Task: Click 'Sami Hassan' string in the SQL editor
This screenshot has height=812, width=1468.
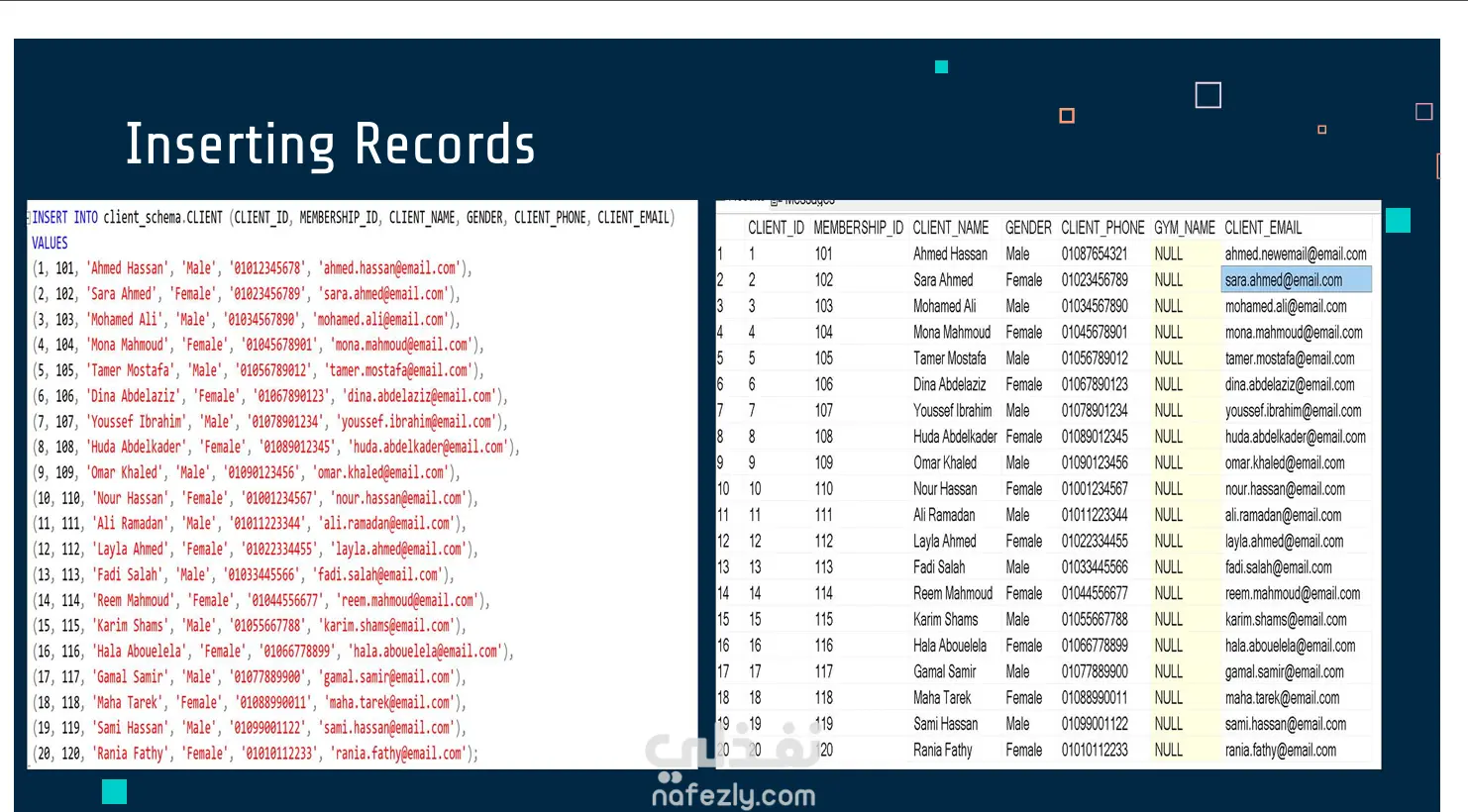Action: coord(132,728)
